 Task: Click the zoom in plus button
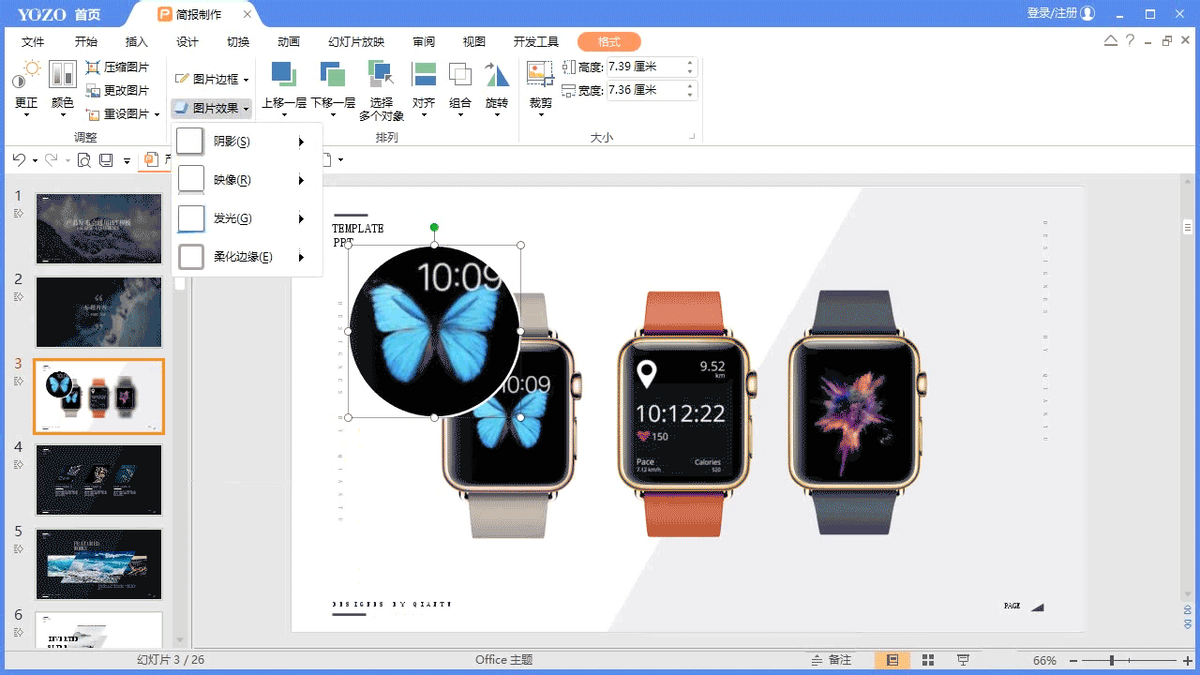[x=1187, y=661]
